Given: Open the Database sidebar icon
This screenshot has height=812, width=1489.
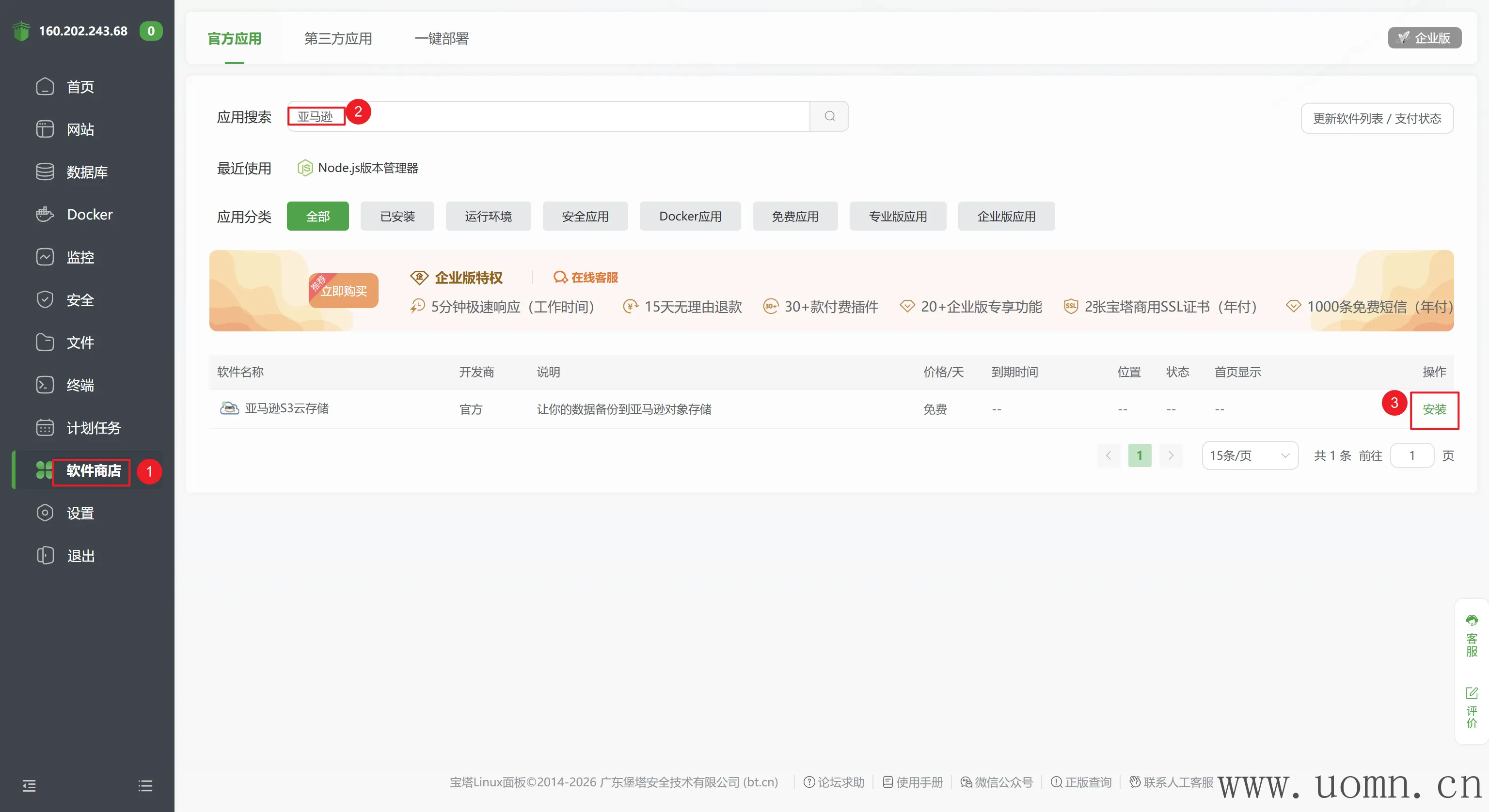Looking at the screenshot, I should (45, 172).
